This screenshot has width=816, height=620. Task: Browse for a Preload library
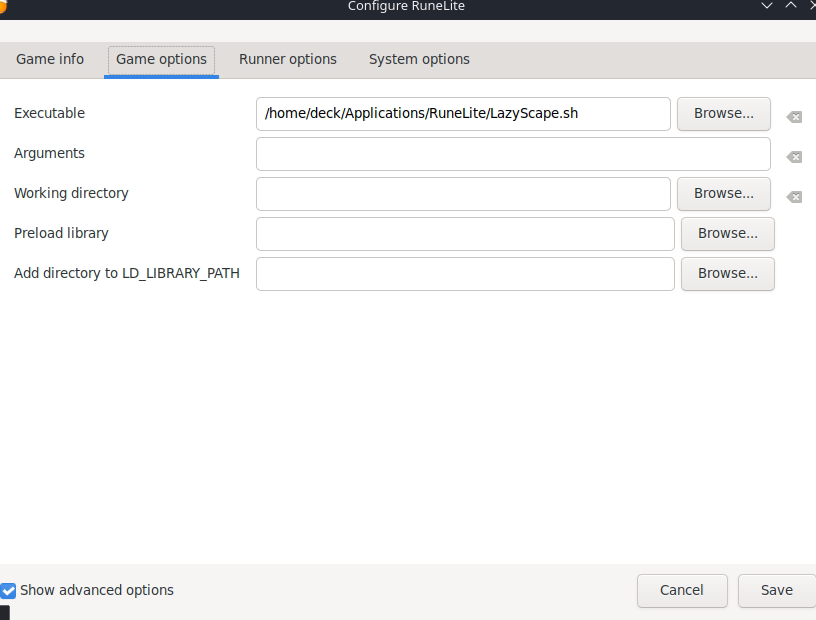click(727, 233)
